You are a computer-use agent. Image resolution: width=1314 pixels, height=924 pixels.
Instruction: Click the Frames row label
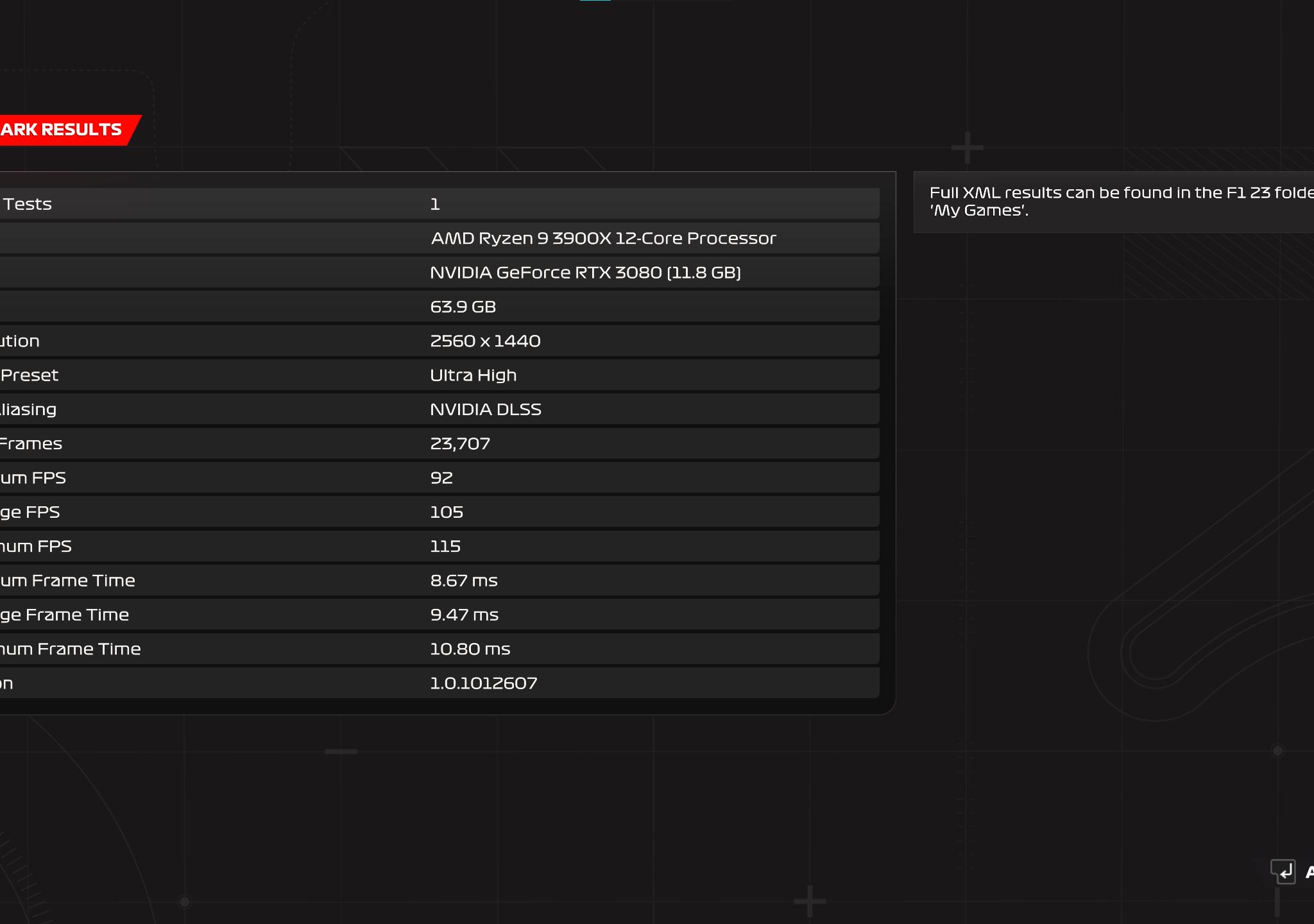coord(31,444)
